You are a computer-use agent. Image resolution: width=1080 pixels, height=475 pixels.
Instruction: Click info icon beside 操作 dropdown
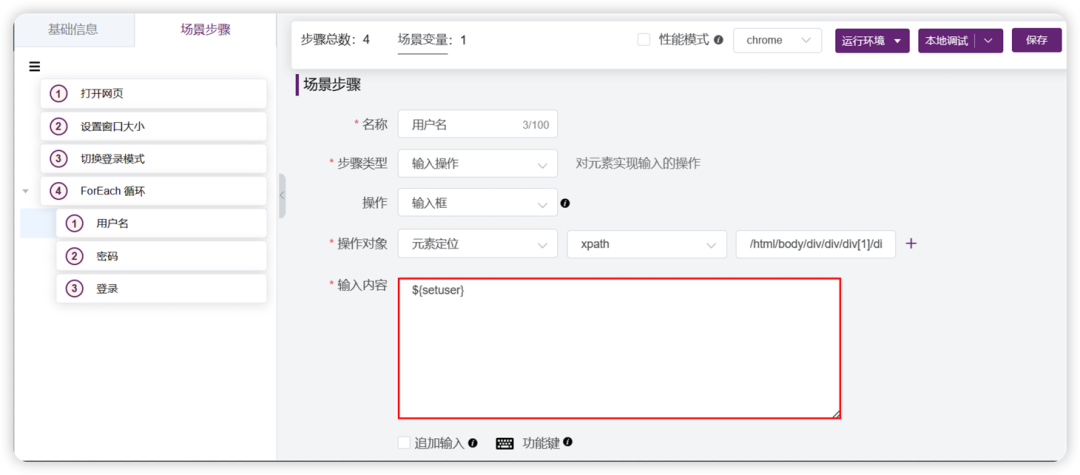565,203
